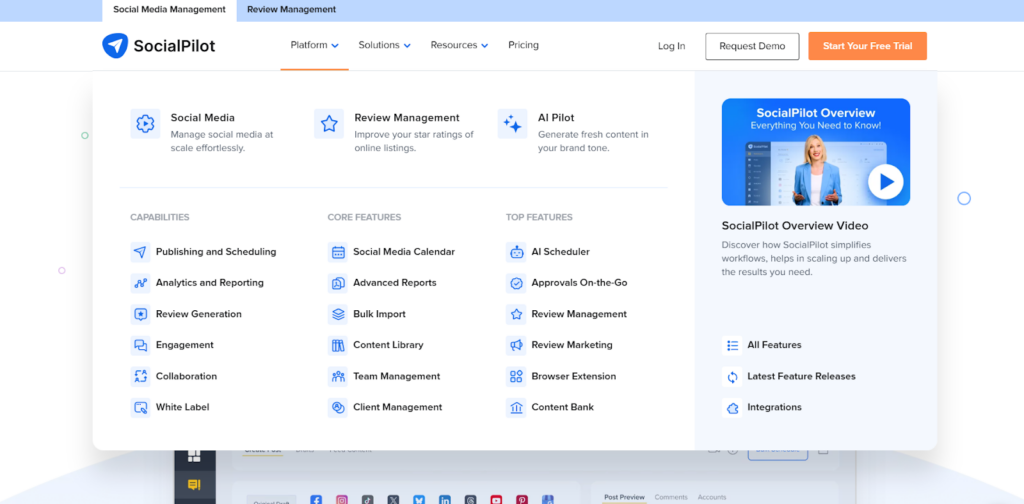Open the Team Management link
This screenshot has height=504, width=1024.
(x=396, y=376)
